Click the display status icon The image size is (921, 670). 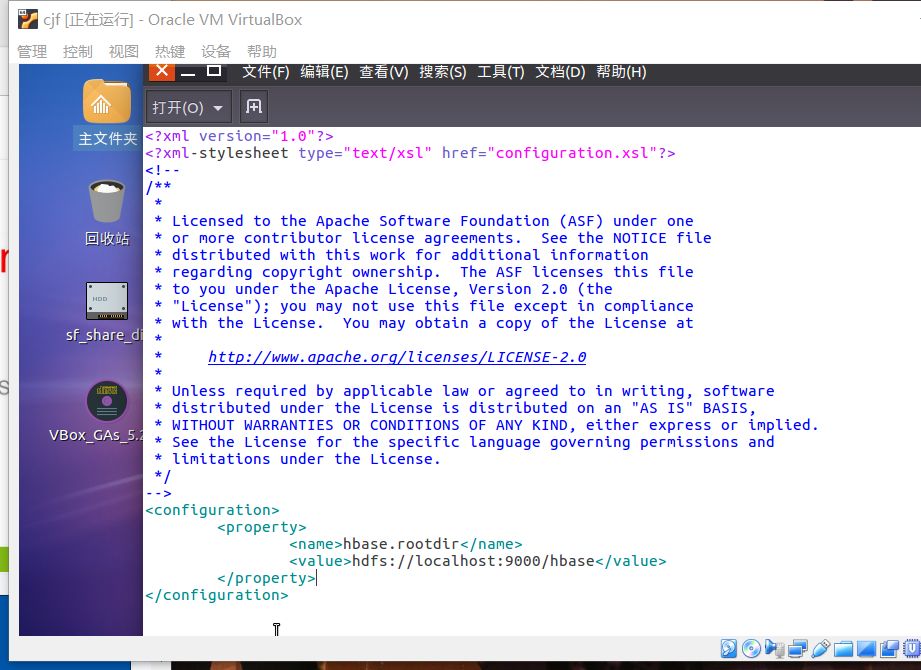point(866,649)
